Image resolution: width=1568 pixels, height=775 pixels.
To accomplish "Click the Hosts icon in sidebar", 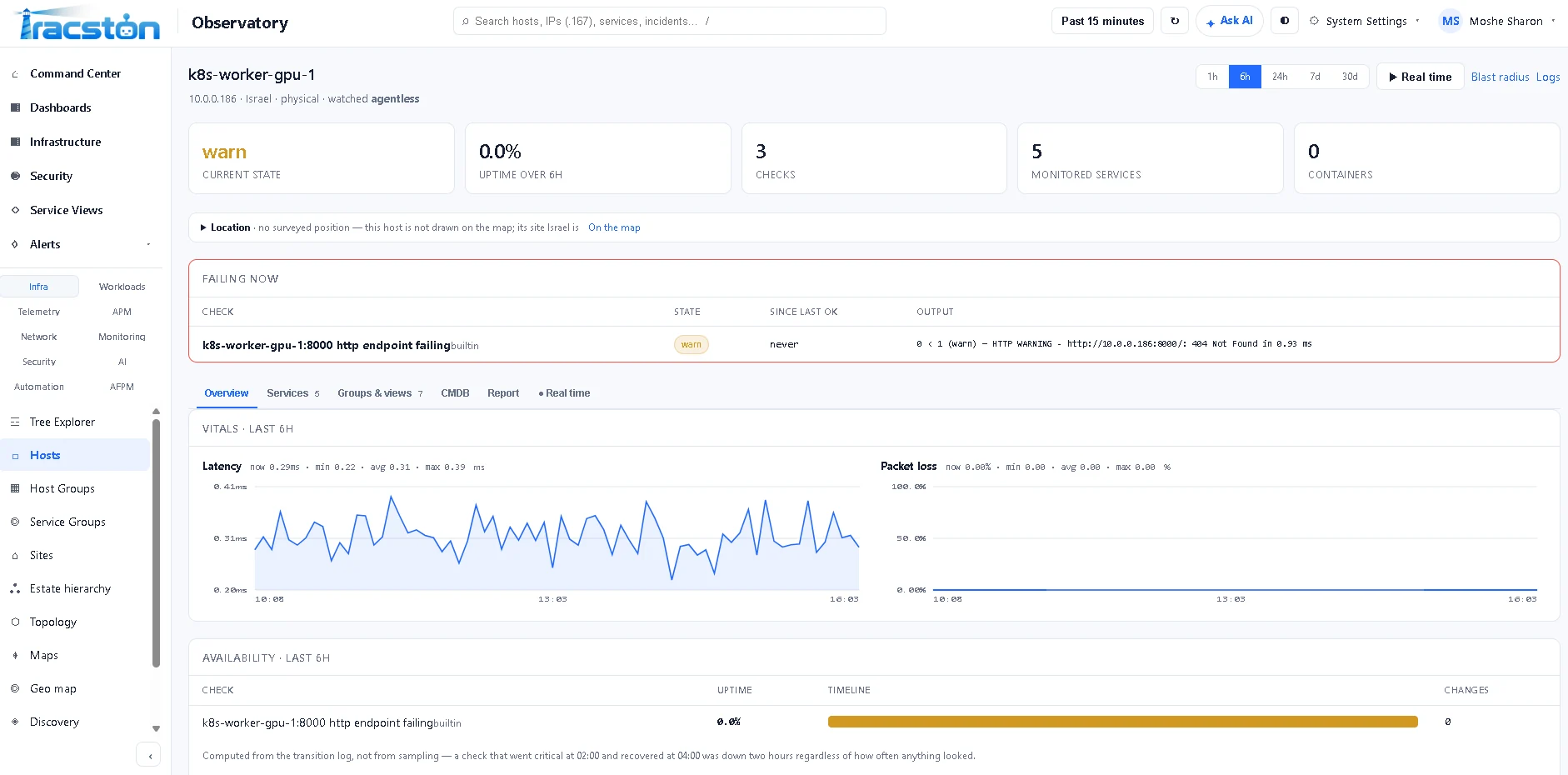I will [15, 456].
